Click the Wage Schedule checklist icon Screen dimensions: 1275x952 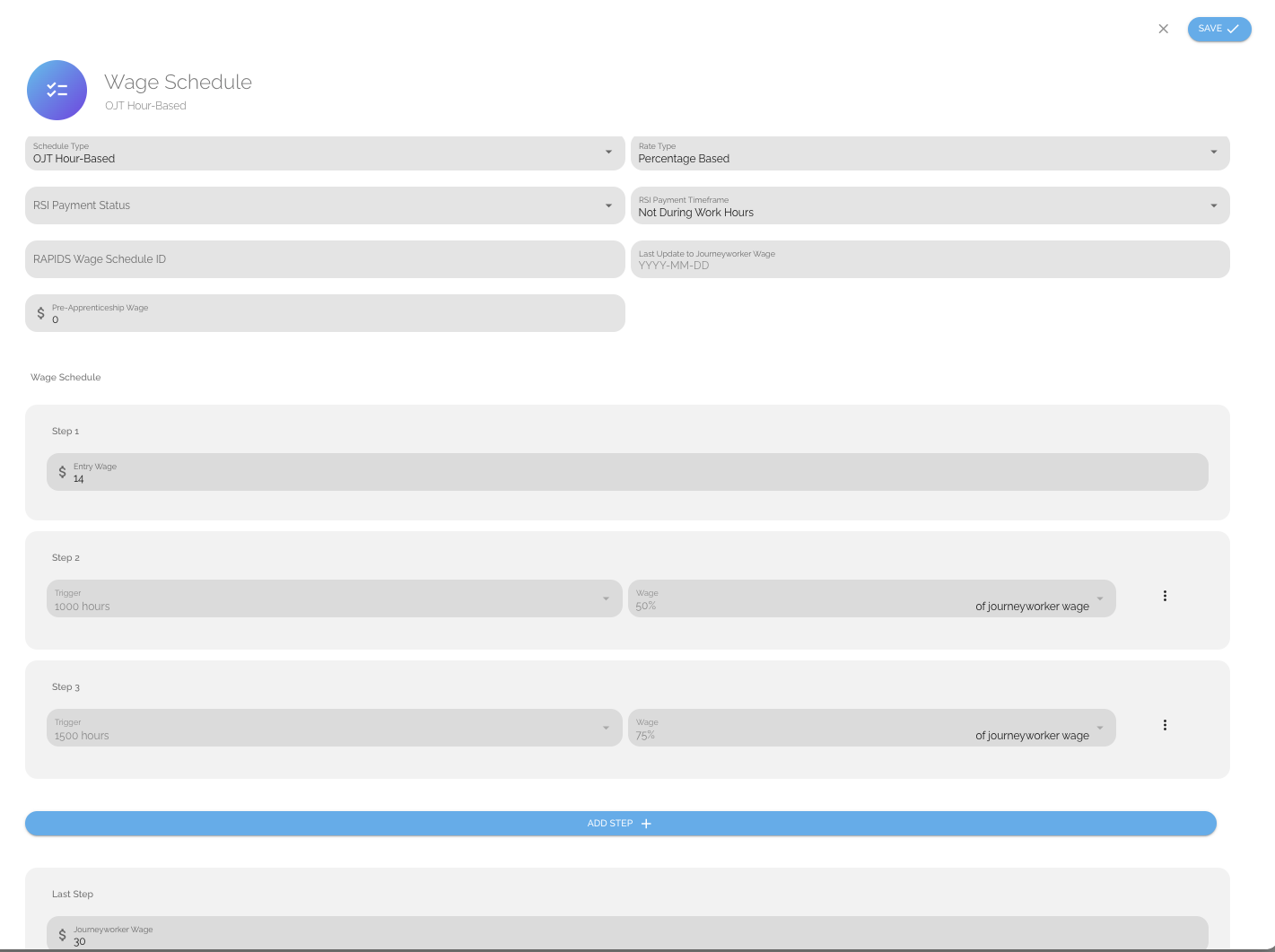57,91
